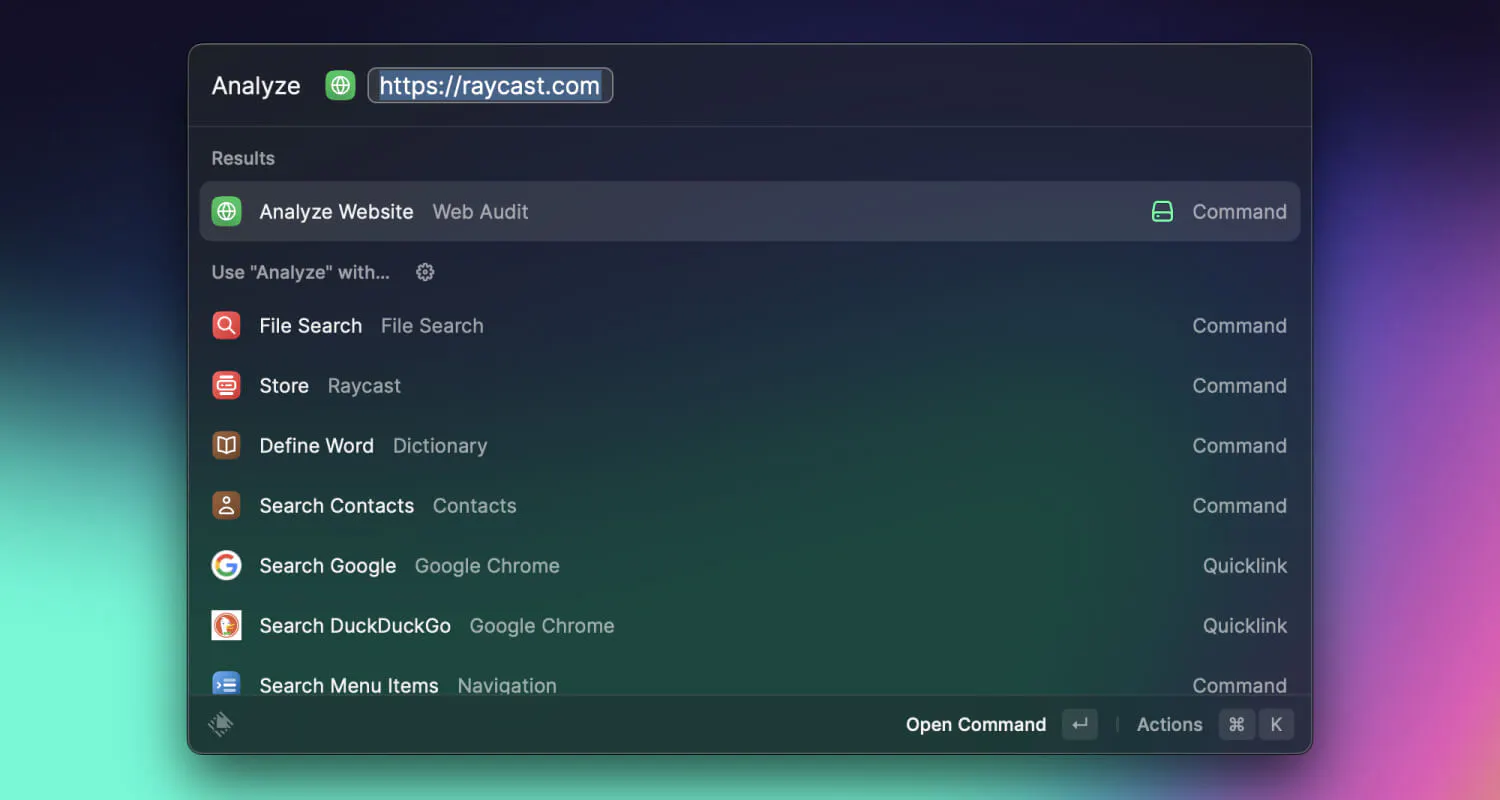Click the Open Command button
Viewport: 1500px width, 800px height.
coord(1001,724)
